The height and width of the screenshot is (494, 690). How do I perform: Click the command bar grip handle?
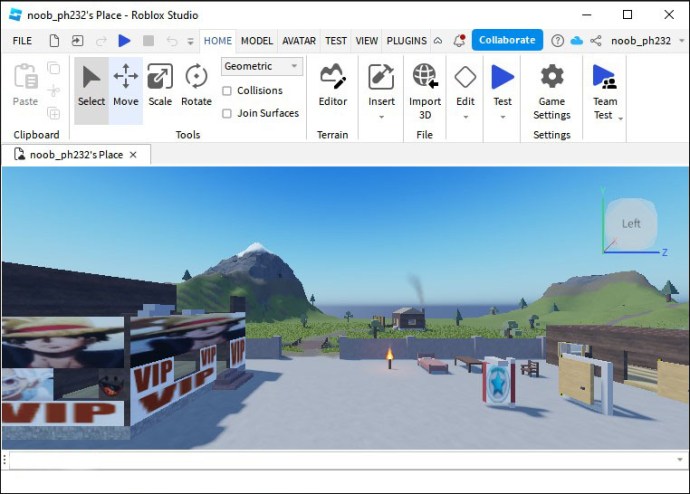coord(4,460)
